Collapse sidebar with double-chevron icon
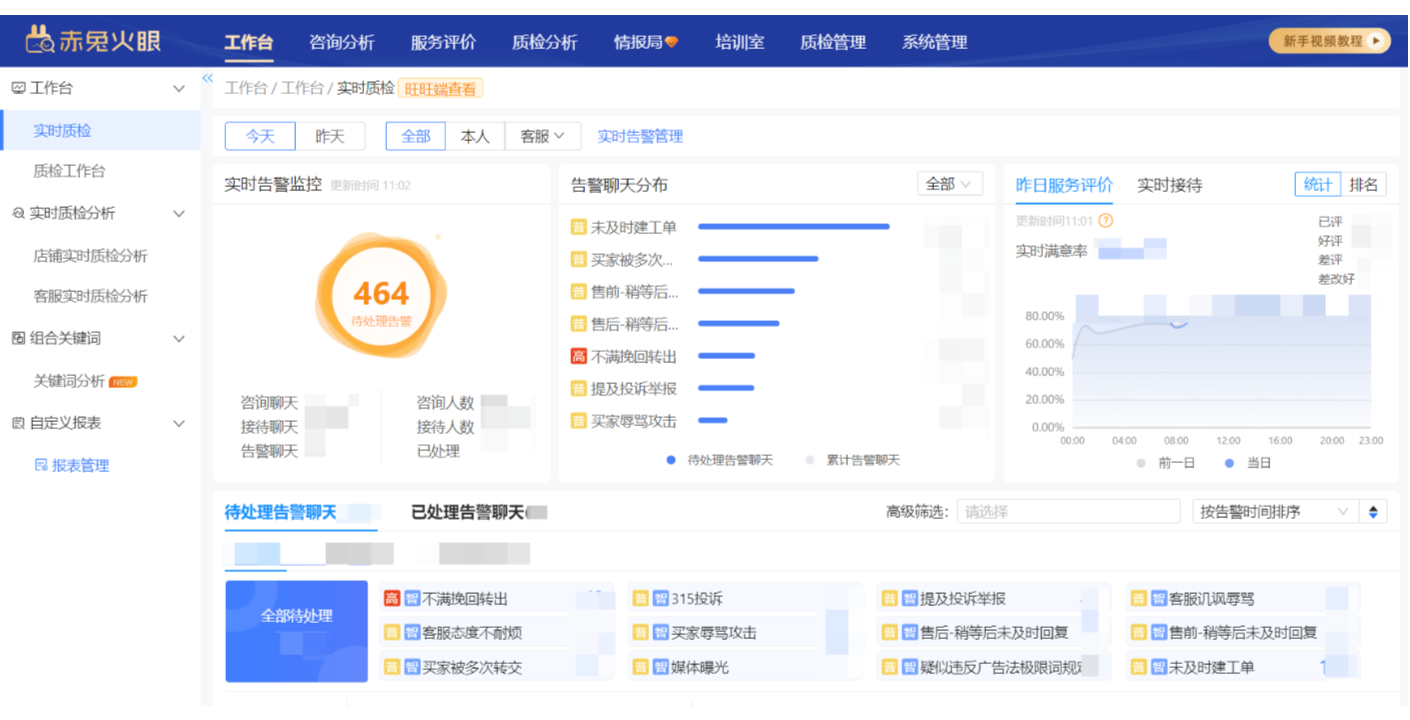 pos(208,78)
